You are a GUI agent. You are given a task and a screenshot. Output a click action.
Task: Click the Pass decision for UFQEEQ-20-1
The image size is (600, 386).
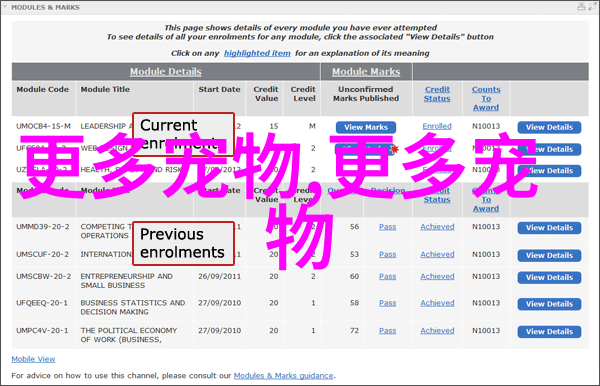[x=388, y=303]
